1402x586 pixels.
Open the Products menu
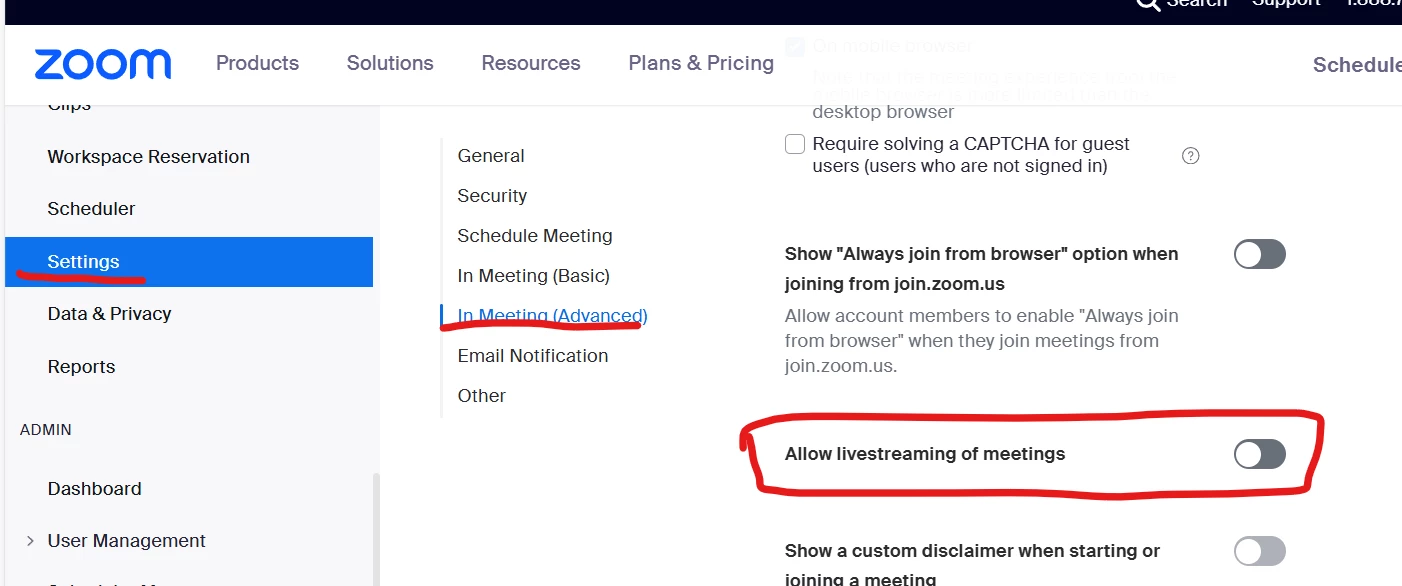(x=257, y=63)
